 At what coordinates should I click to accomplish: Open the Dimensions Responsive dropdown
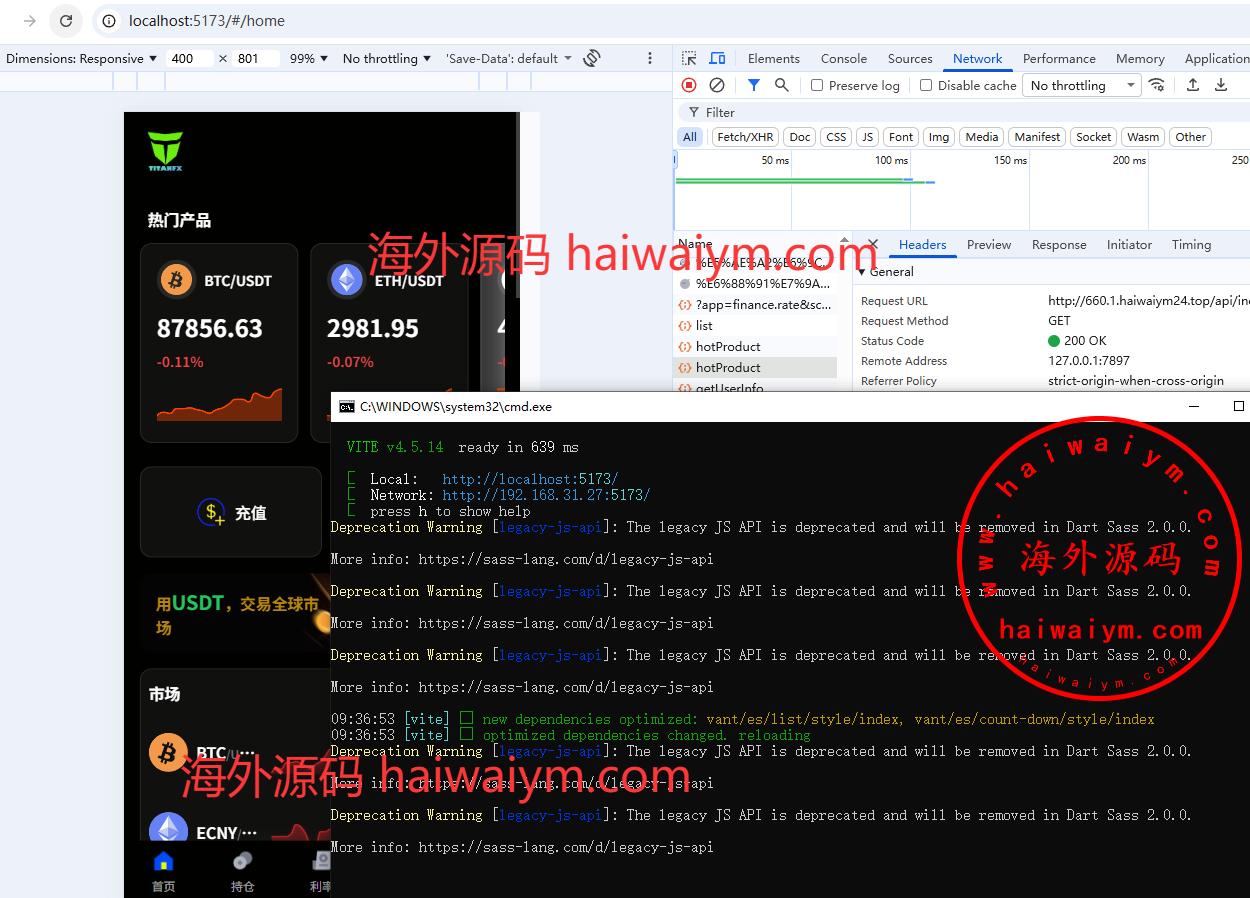[x=82, y=59]
